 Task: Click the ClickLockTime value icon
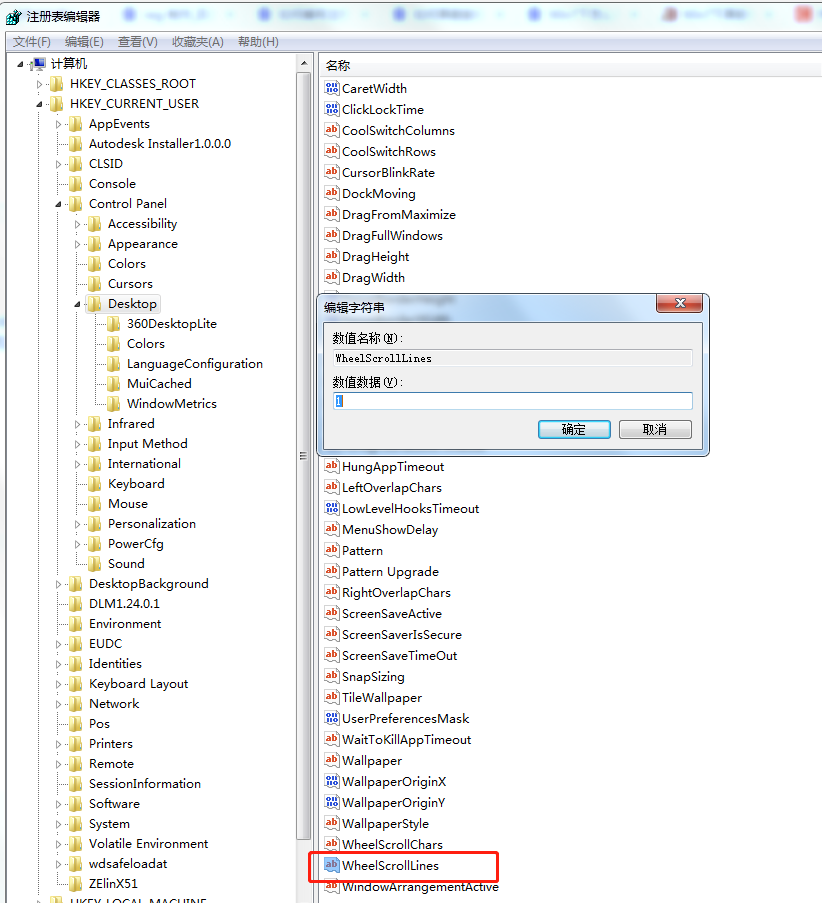point(331,109)
